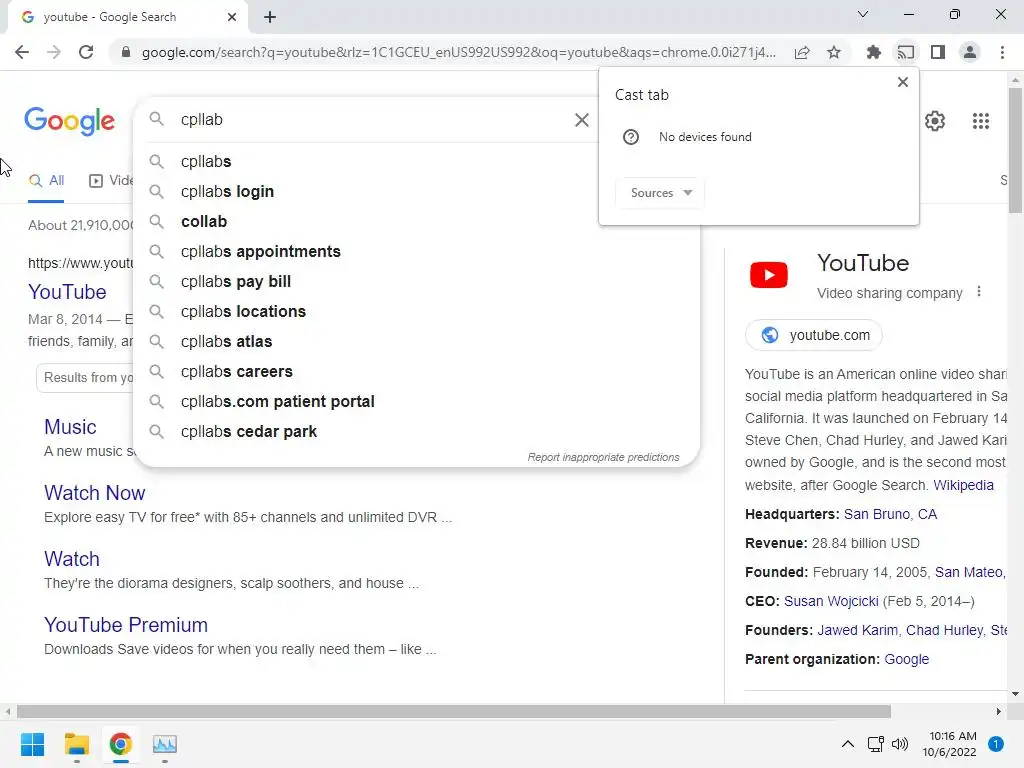Open the YouTube result title link

tap(67, 292)
